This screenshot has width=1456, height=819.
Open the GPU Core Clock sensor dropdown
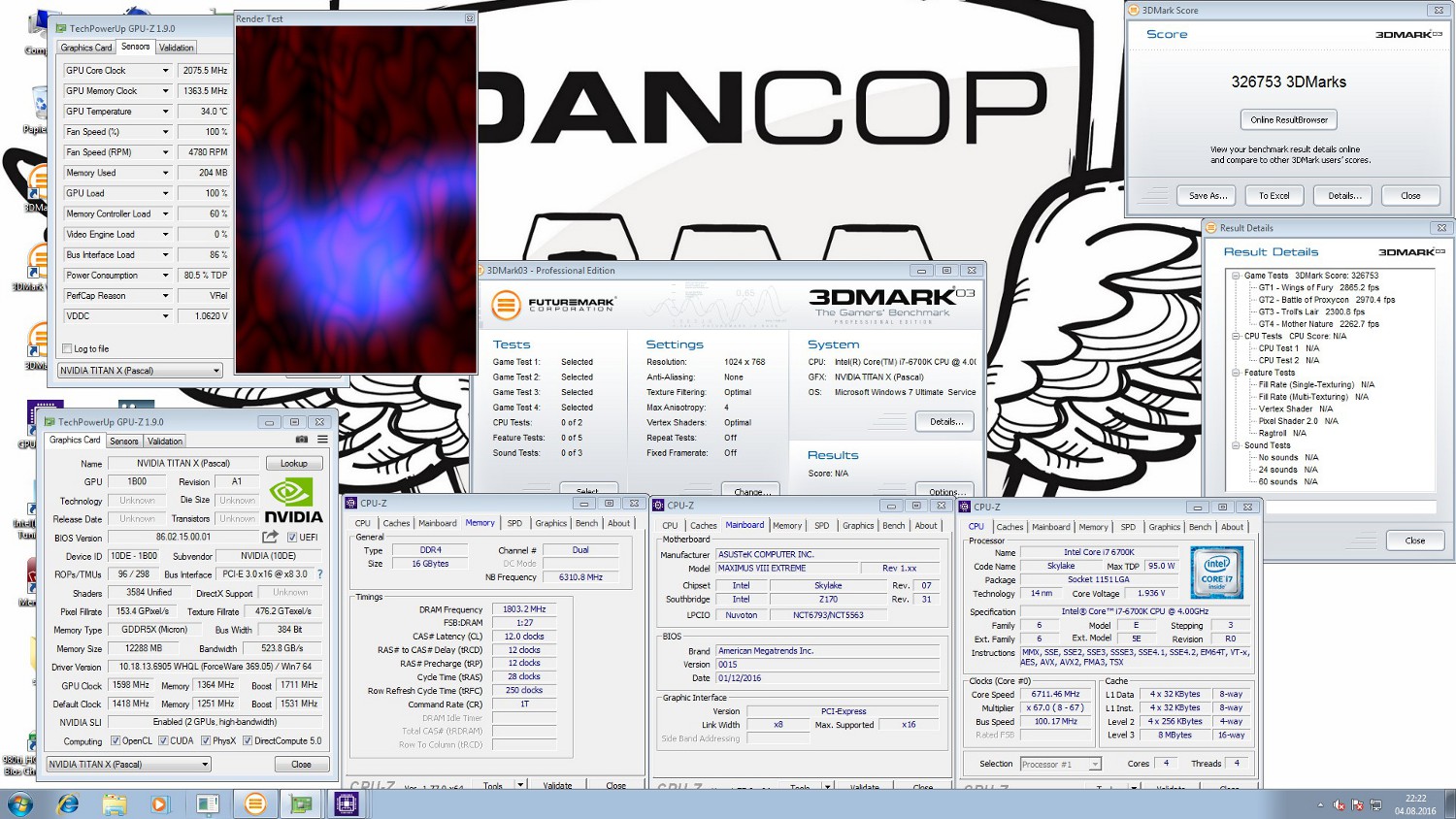point(165,71)
